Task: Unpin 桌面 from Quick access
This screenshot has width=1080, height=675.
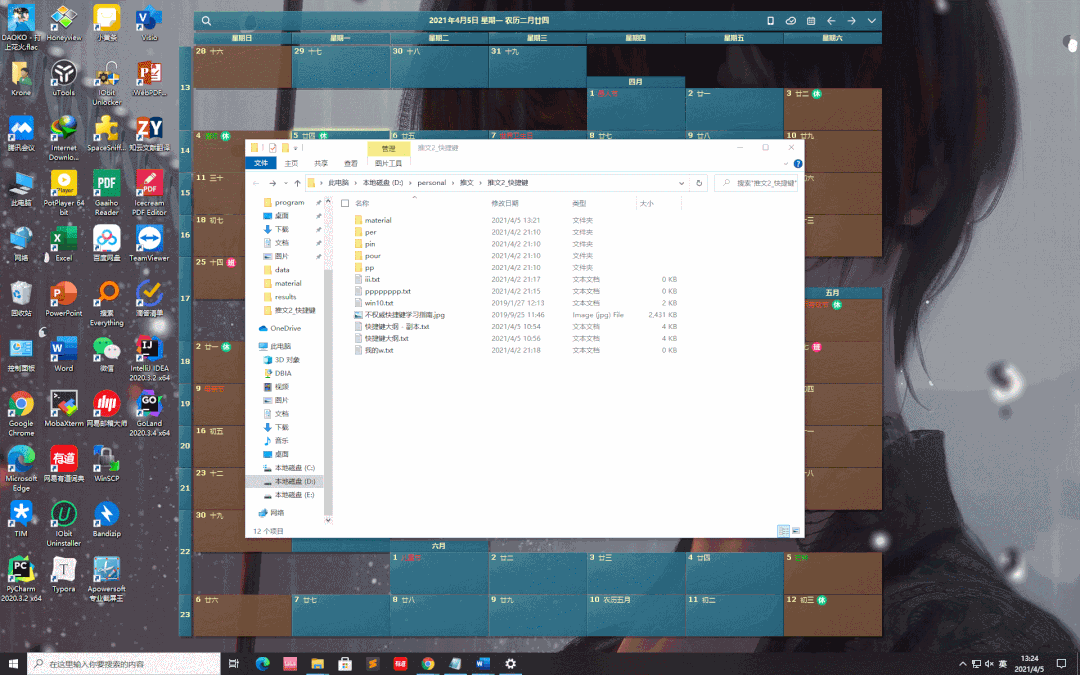Action: point(319,216)
